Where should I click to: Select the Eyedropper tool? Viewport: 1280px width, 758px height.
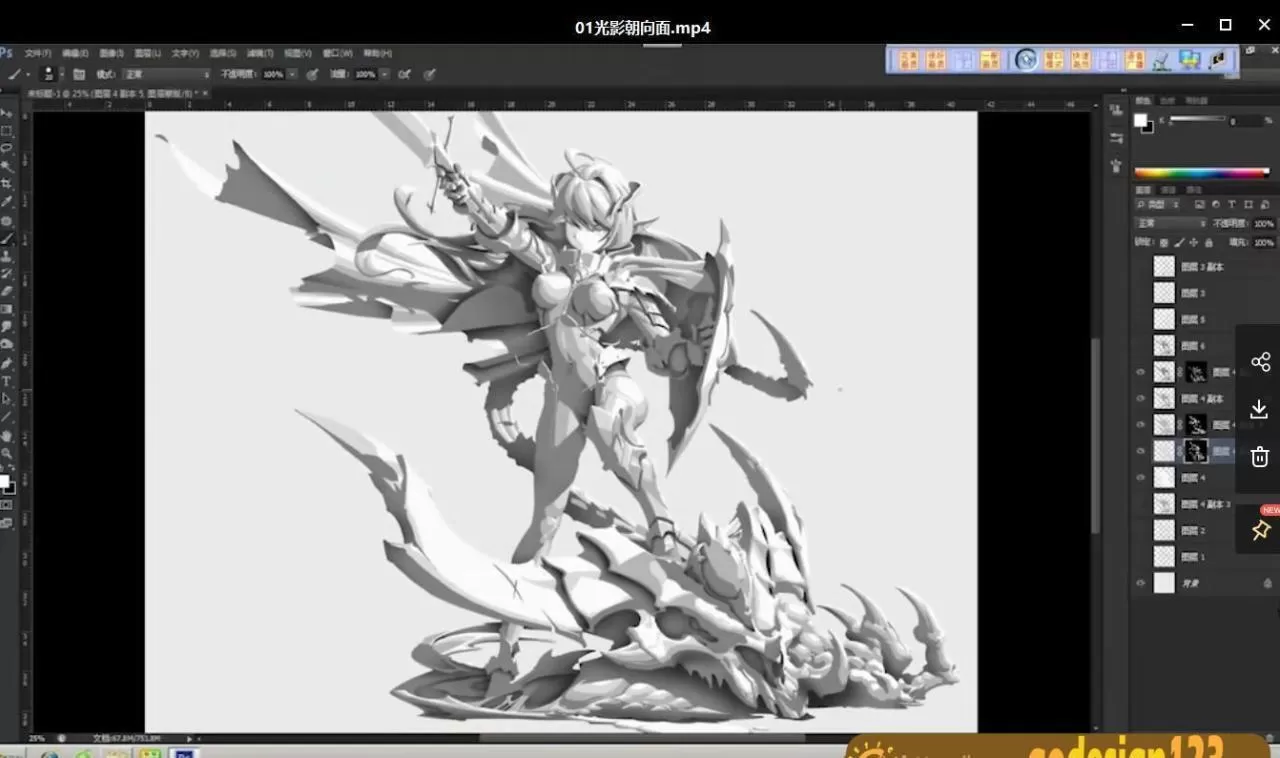click(7, 202)
